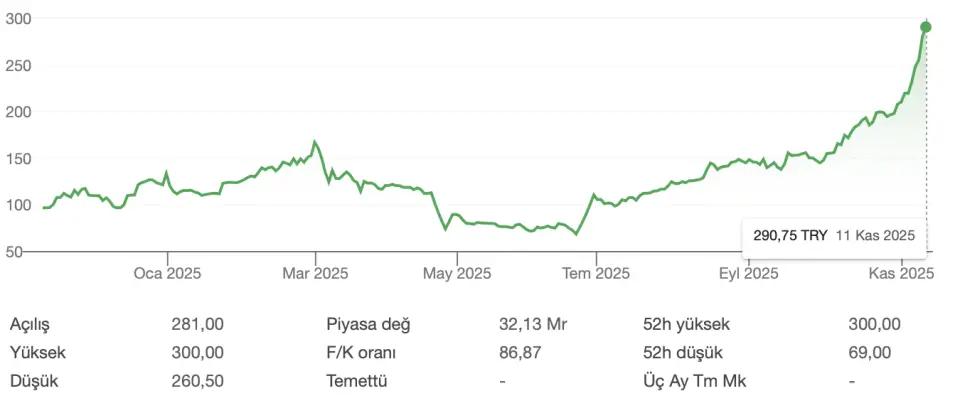Click the Kas 2025 axis label
960x418 pixels.
[x=901, y=272]
